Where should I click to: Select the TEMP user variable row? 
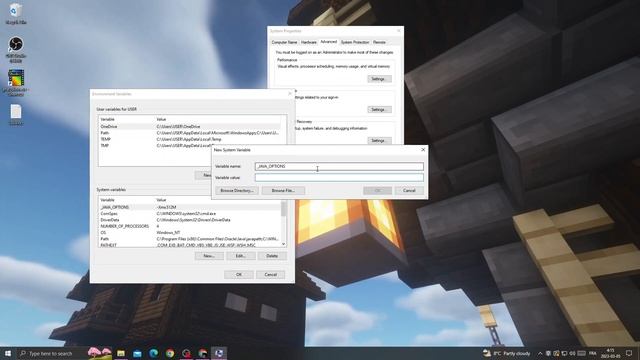click(x=190, y=139)
